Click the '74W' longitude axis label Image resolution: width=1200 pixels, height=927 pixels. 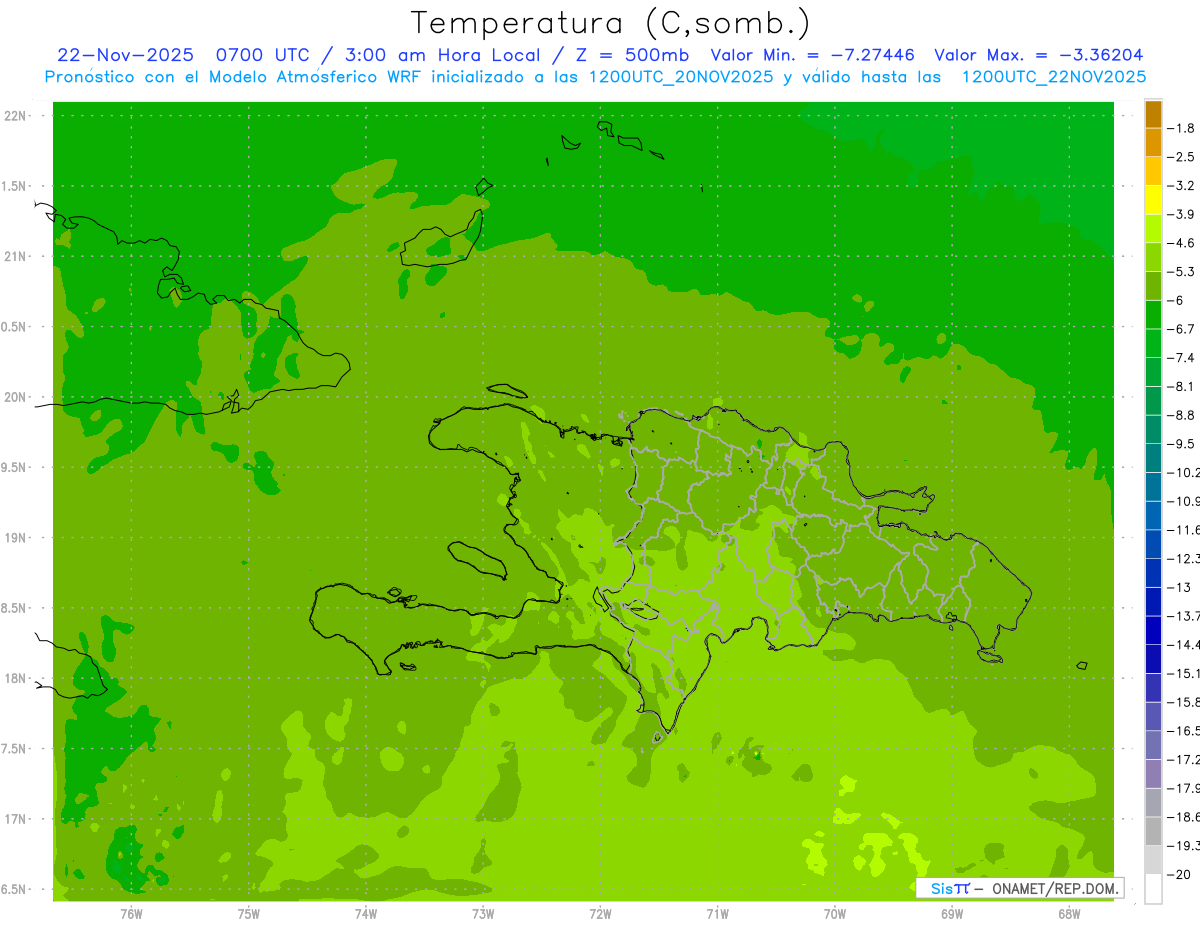coord(366,914)
